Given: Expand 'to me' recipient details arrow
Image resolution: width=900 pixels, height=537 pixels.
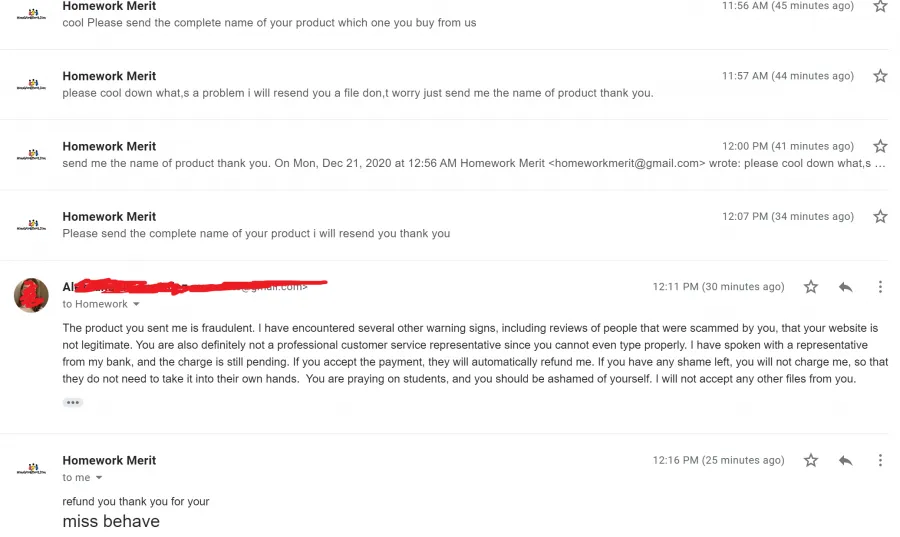Looking at the screenshot, I should [99, 477].
